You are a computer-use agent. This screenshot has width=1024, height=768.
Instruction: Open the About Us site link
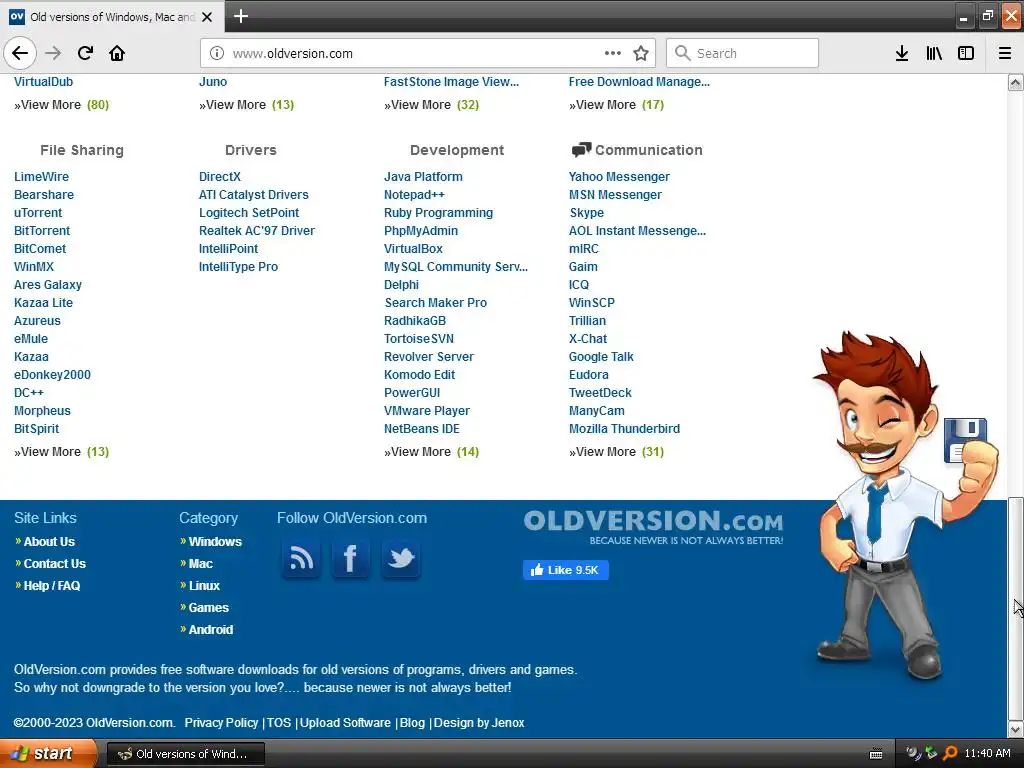pyautogui.click(x=49, y=542)
